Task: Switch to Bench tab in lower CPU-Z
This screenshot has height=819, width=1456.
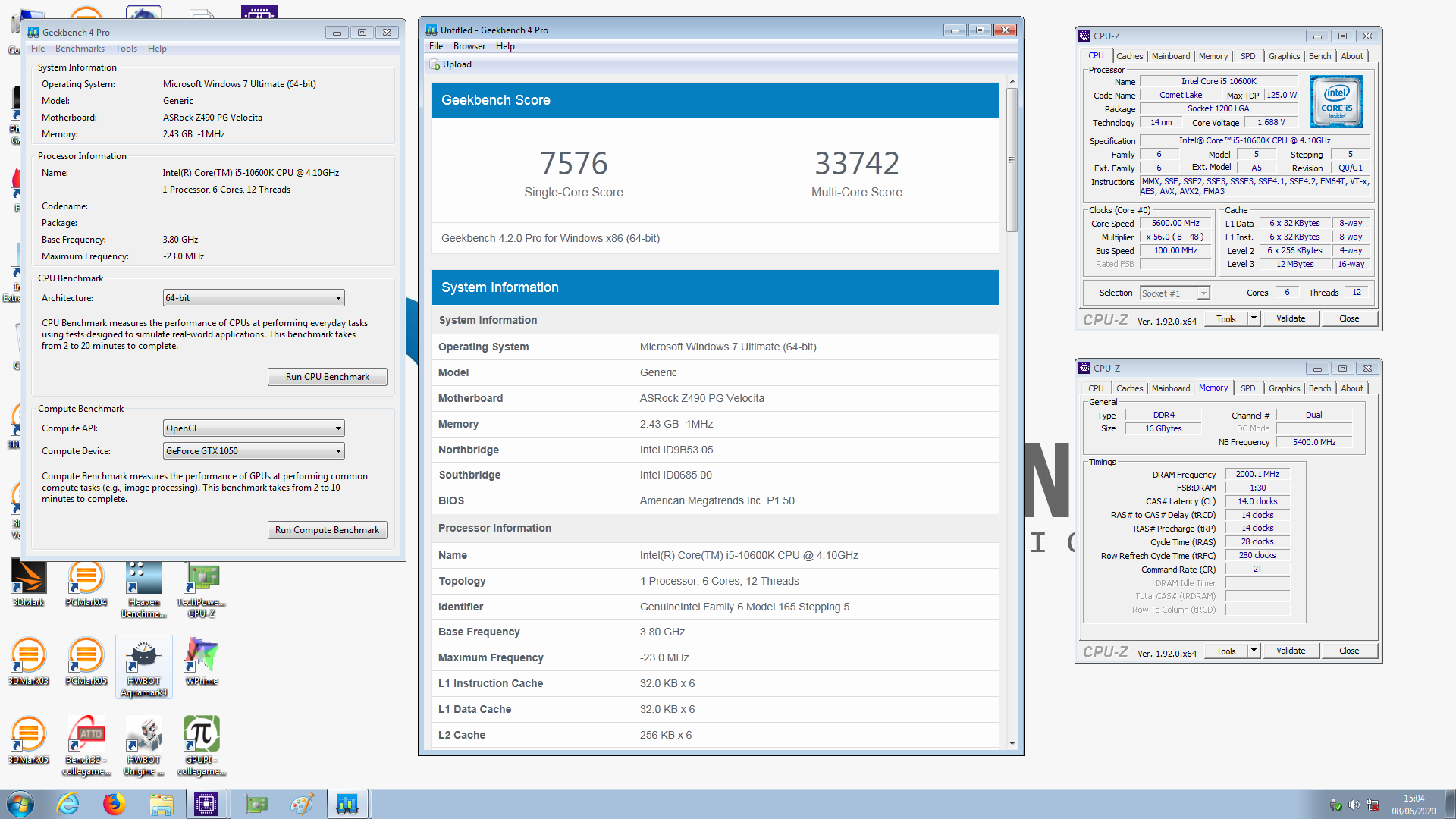Action: pos(1319,388)
